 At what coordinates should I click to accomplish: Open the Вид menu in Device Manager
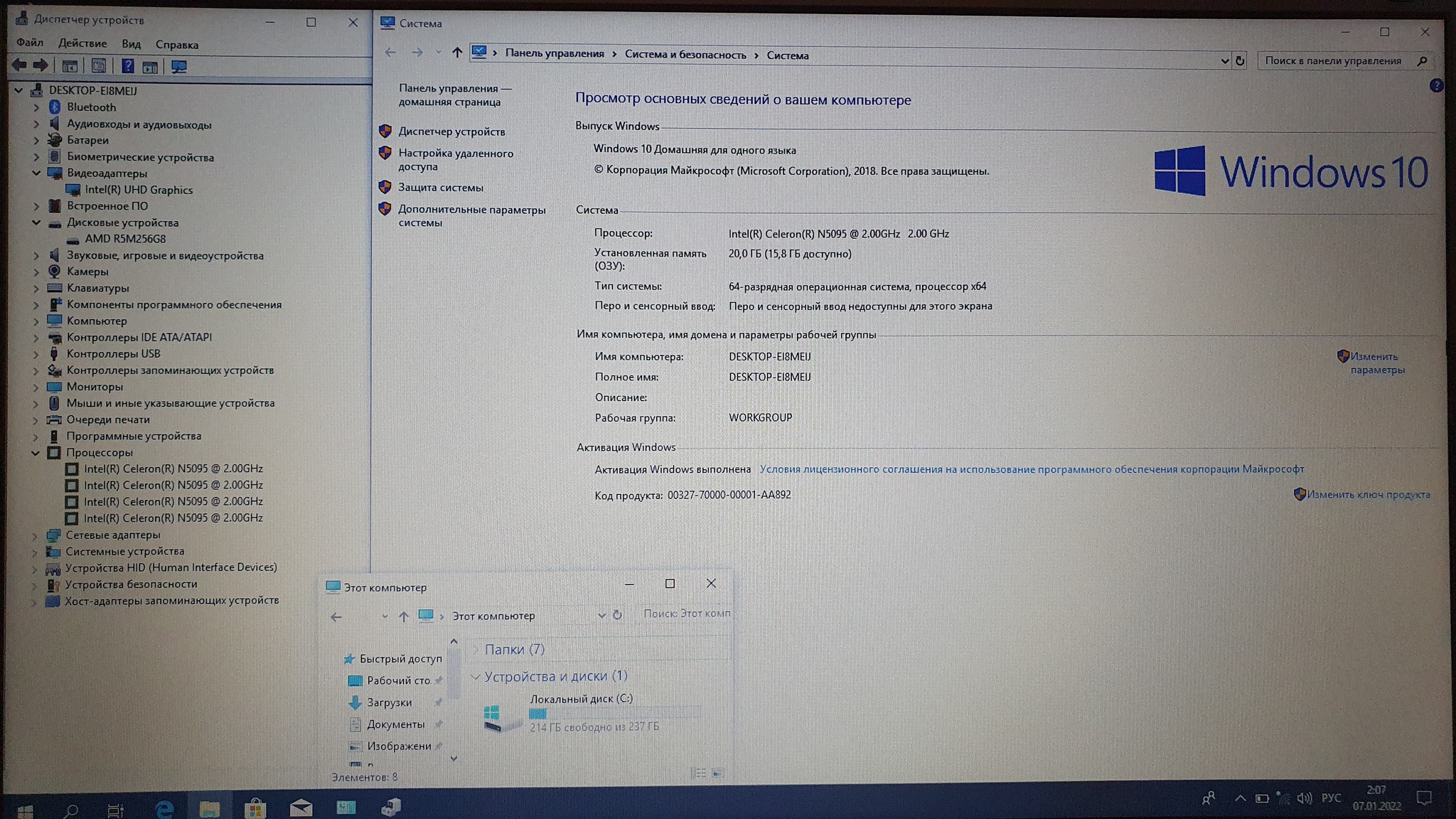(131, 44)
